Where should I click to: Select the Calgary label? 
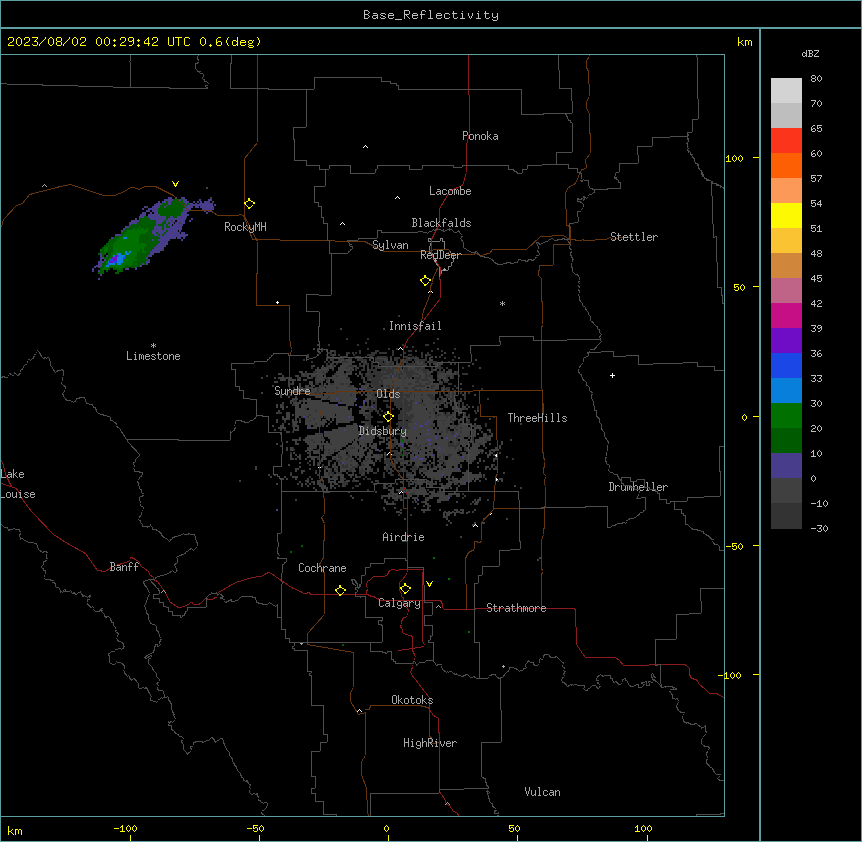click(x=399, y=603)
